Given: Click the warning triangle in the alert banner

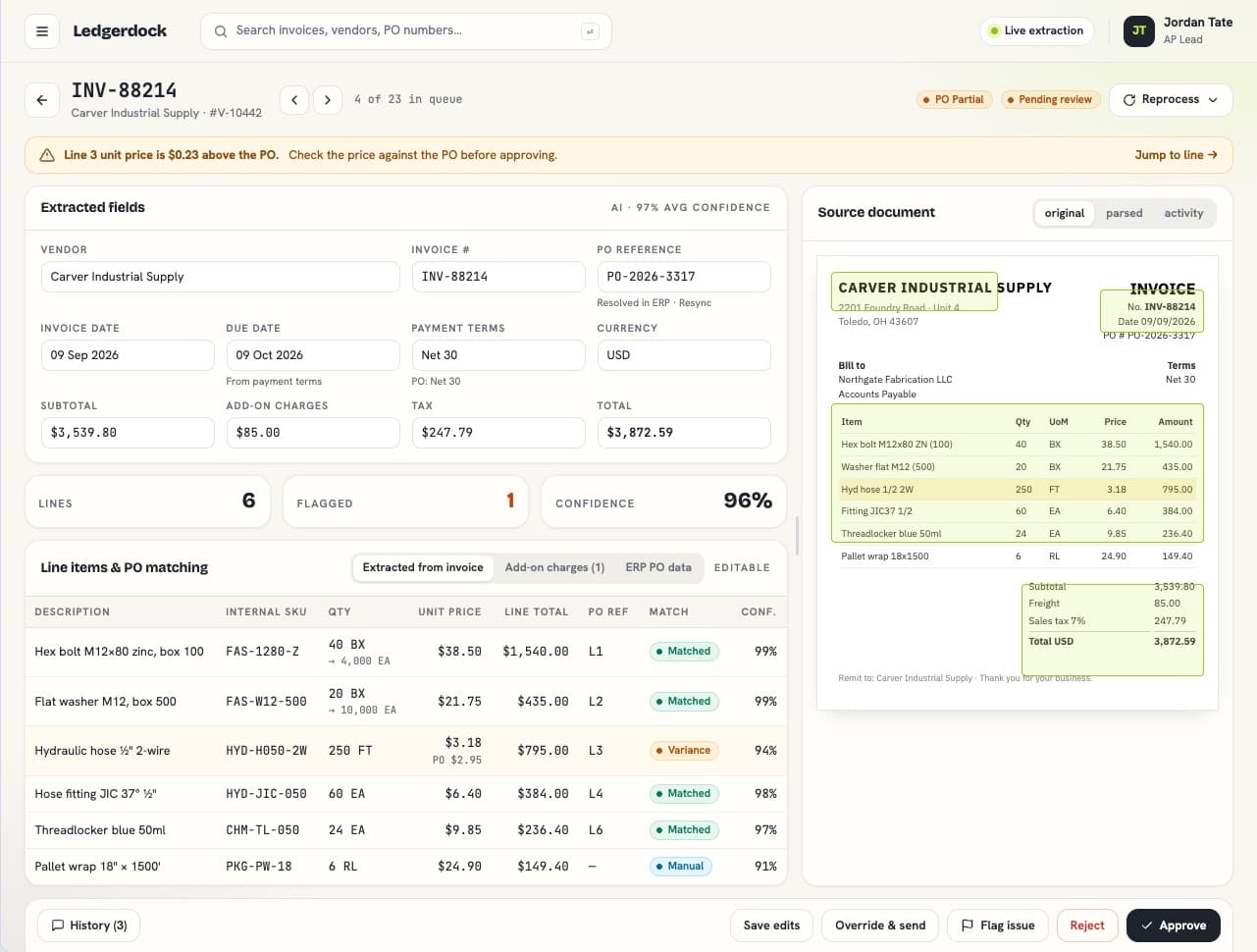Looking at the screenshot, I should click(x=47, y=155).
